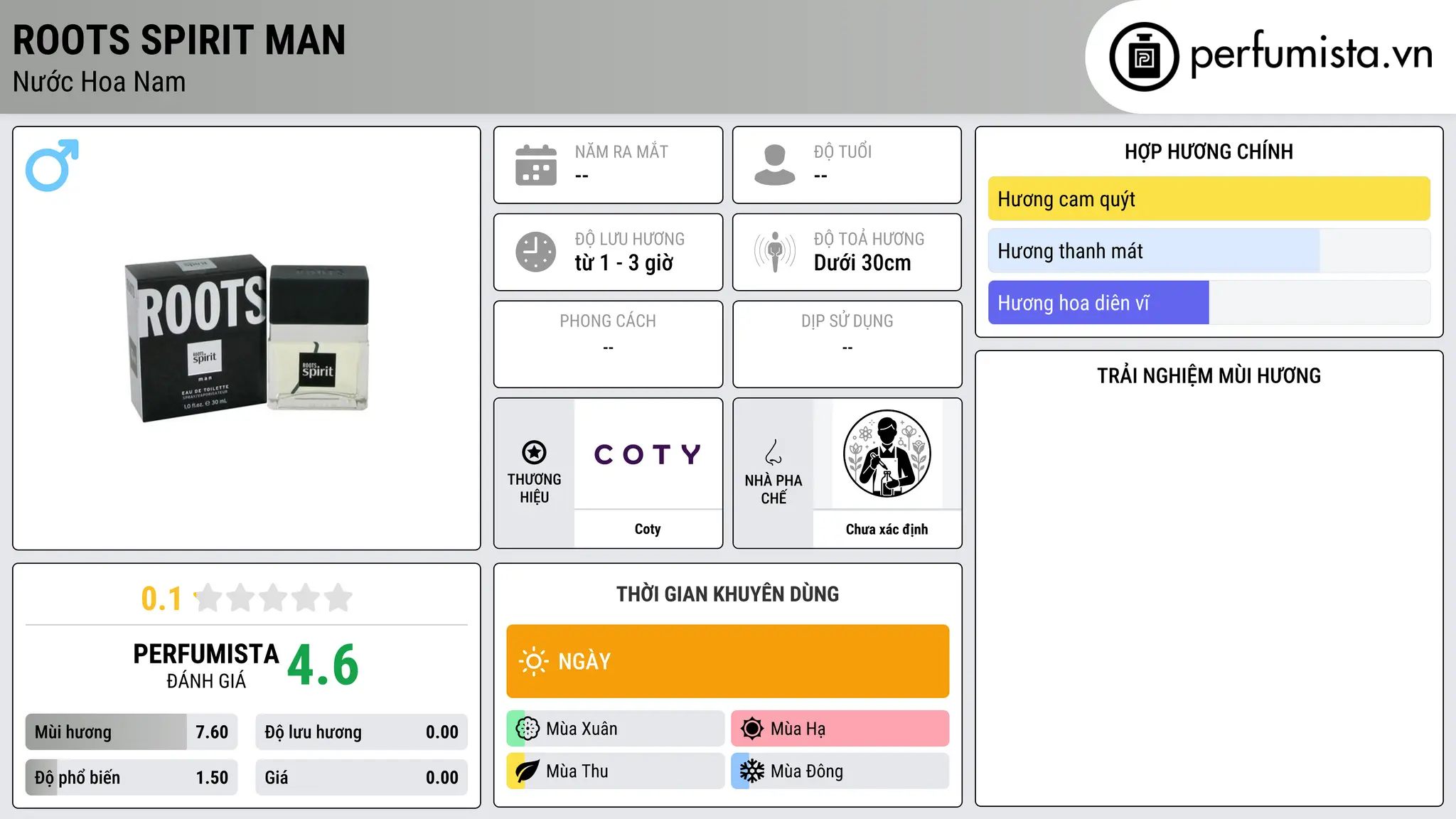Open the Coty brand name link

click(648, 529)
